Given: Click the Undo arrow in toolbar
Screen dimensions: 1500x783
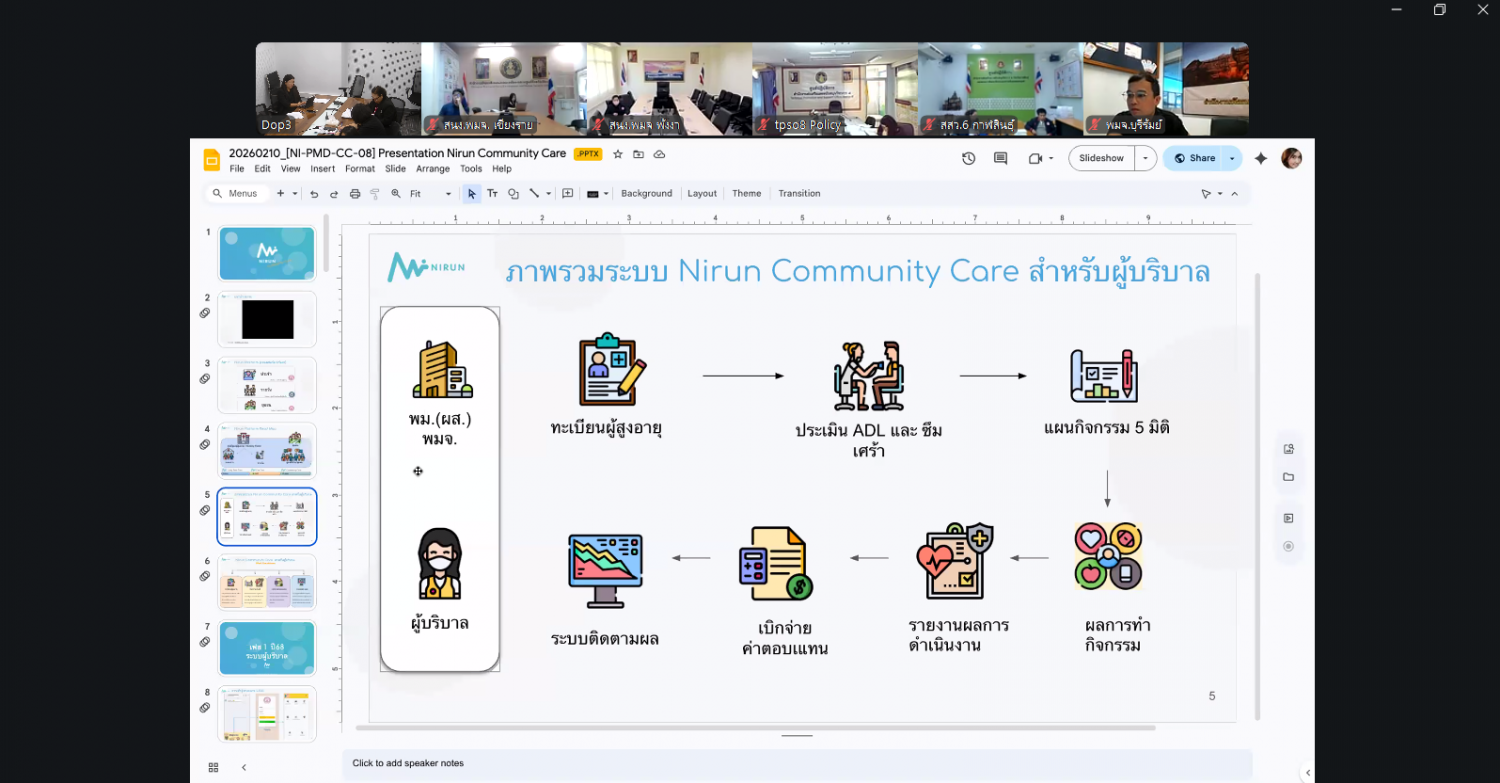Looking at the screenshot, I should [314, 194].
